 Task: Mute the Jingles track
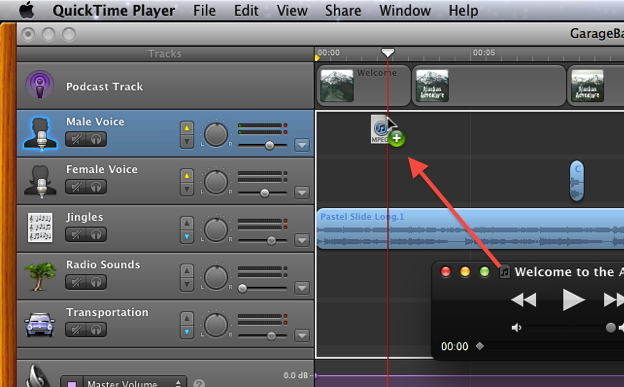click(x=76, y=235)
